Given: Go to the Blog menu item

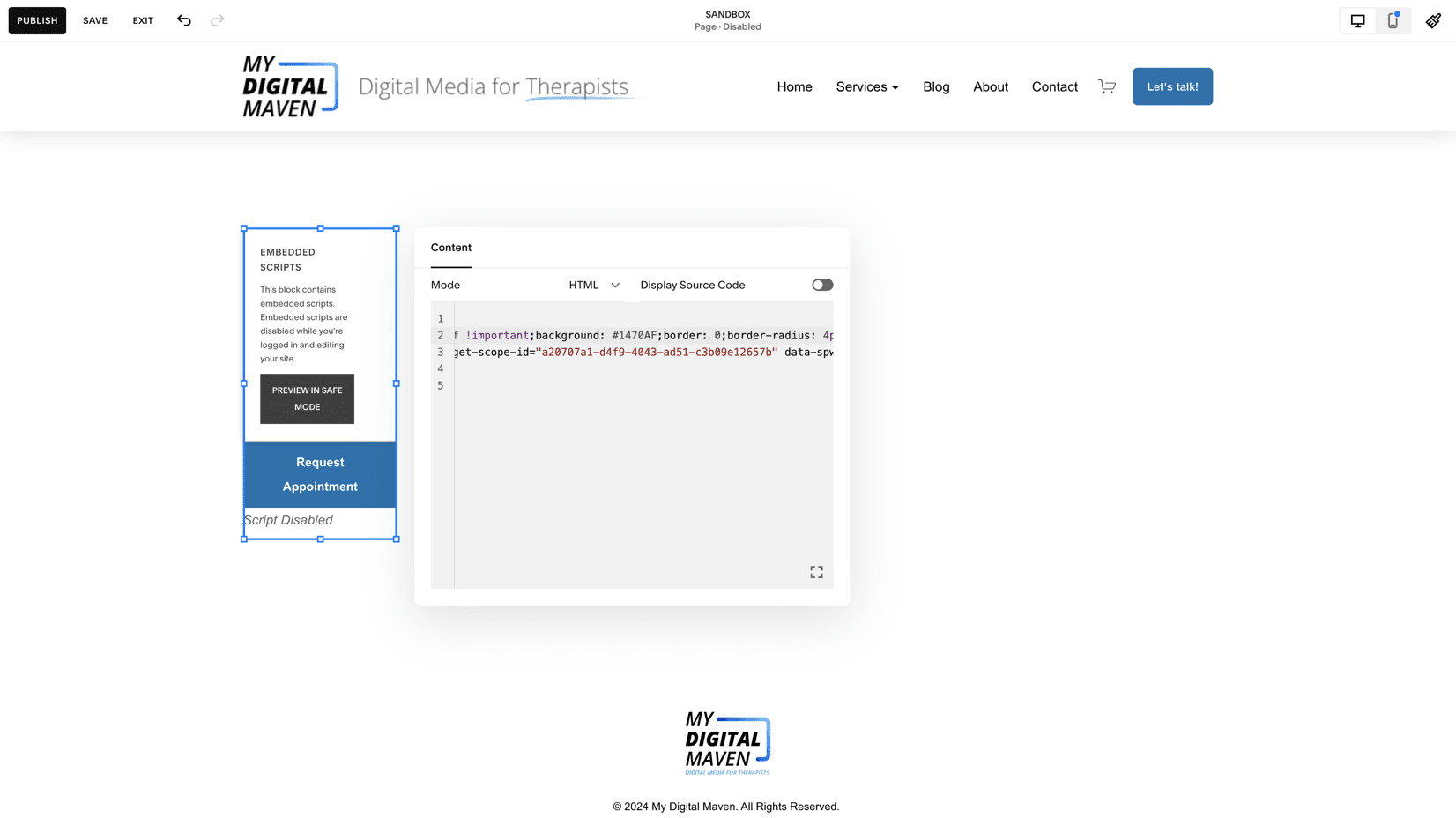Looking at the screenshot, I should [936, 86].
